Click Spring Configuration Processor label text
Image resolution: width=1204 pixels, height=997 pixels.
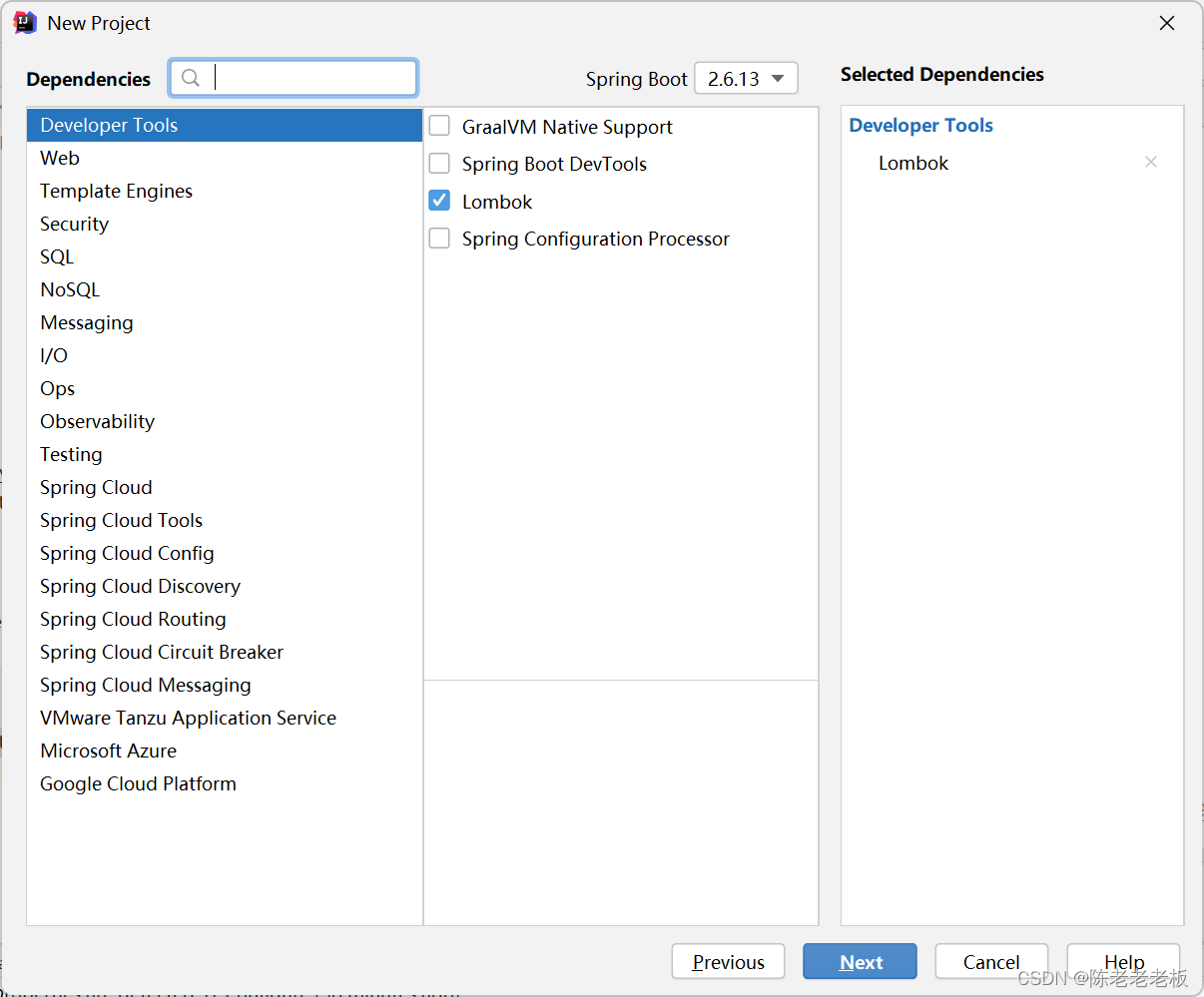[596, 239]
